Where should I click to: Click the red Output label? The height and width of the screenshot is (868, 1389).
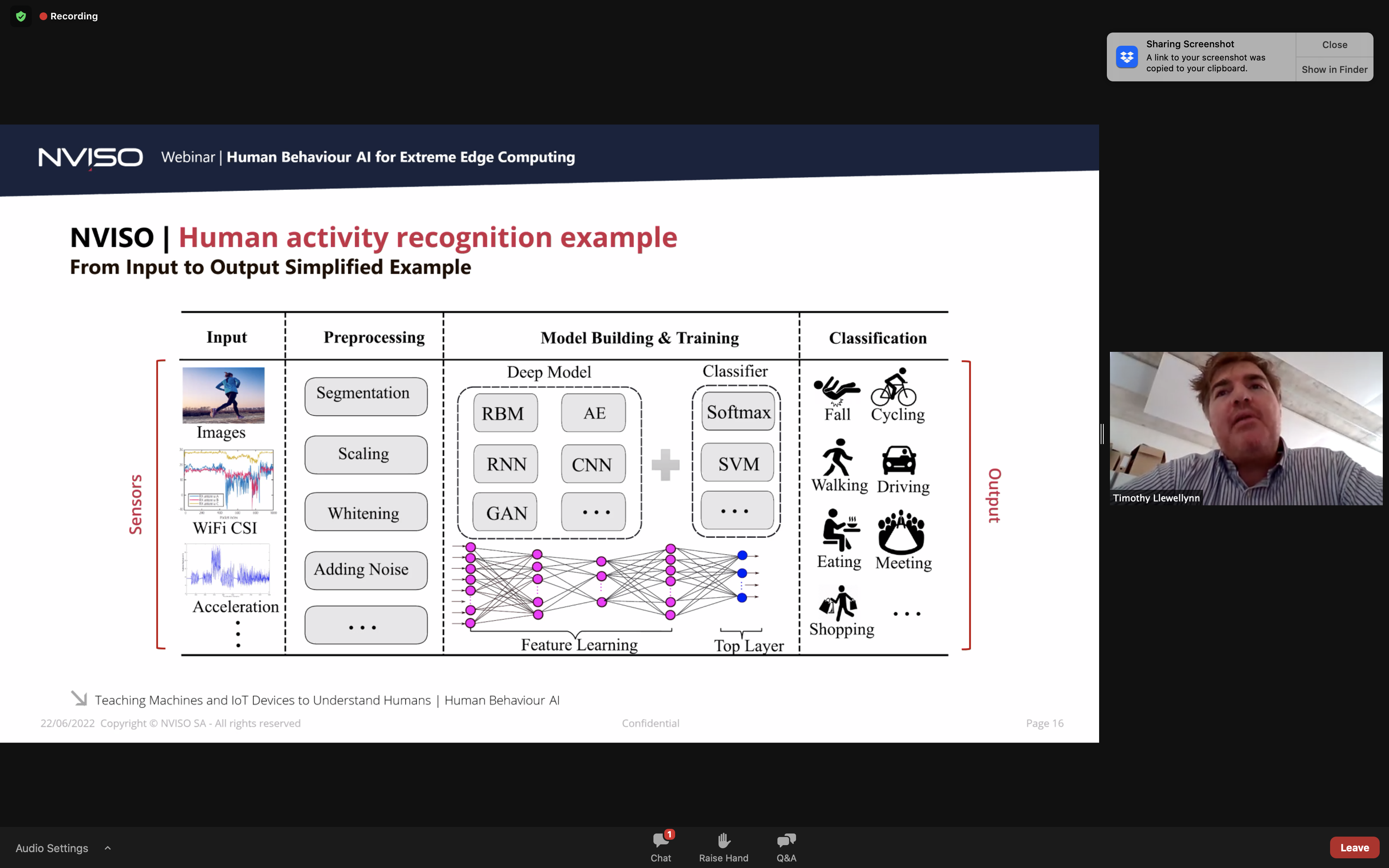(x=994, y=496)
